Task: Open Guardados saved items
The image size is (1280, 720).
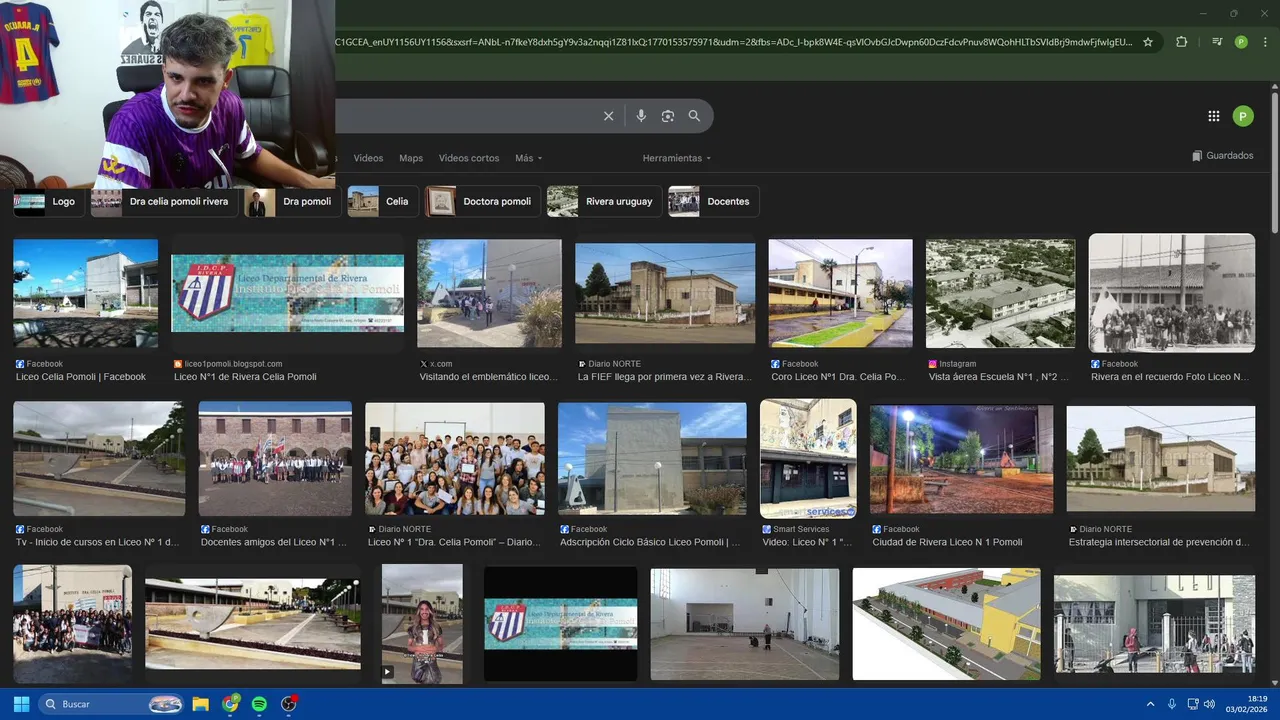Action: [x=1222, y=156]
